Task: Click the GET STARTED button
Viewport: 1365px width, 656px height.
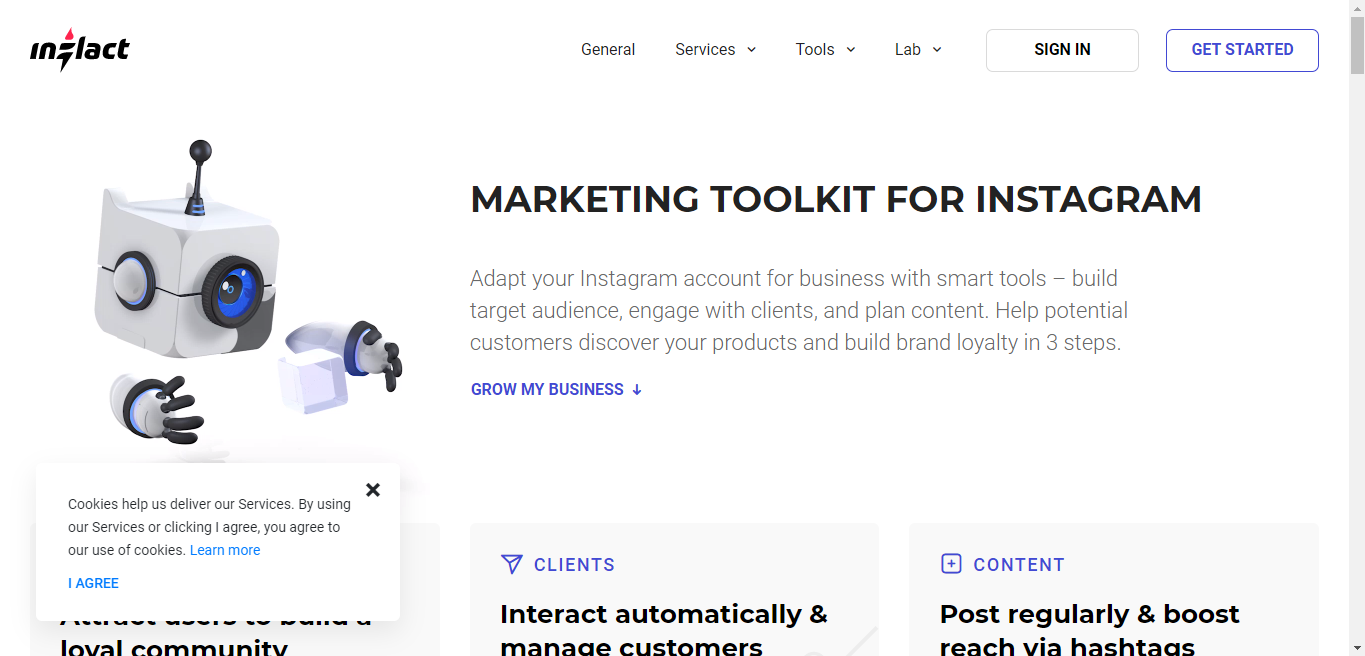Action: pyautogui.click(x=1242, y=50)
